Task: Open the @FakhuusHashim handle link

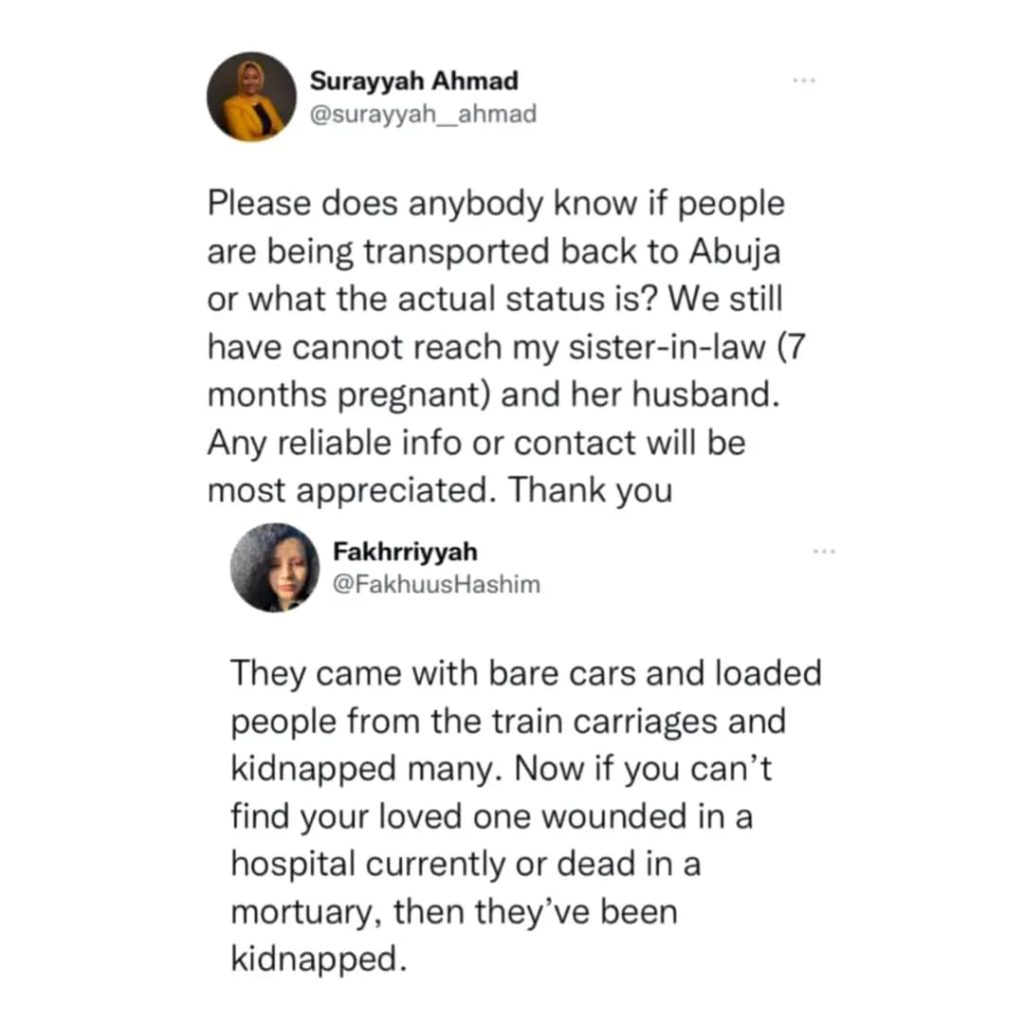Action: tap(435, 585)
